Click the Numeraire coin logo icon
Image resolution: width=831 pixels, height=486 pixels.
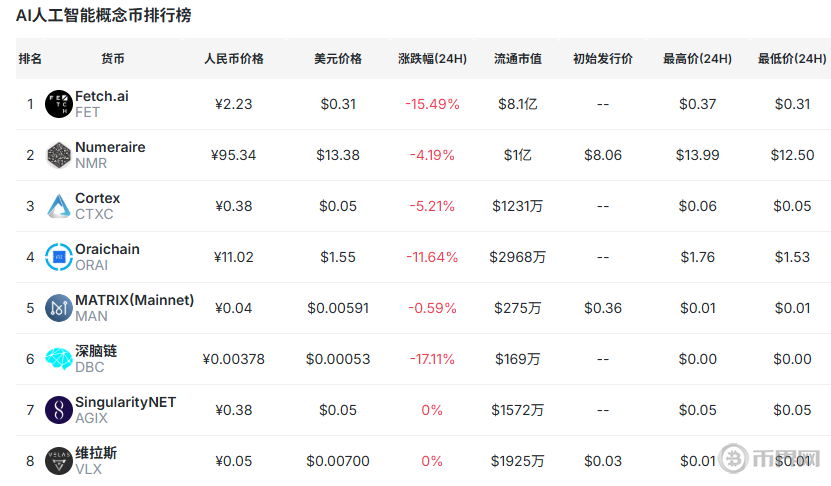click(59, 155)
